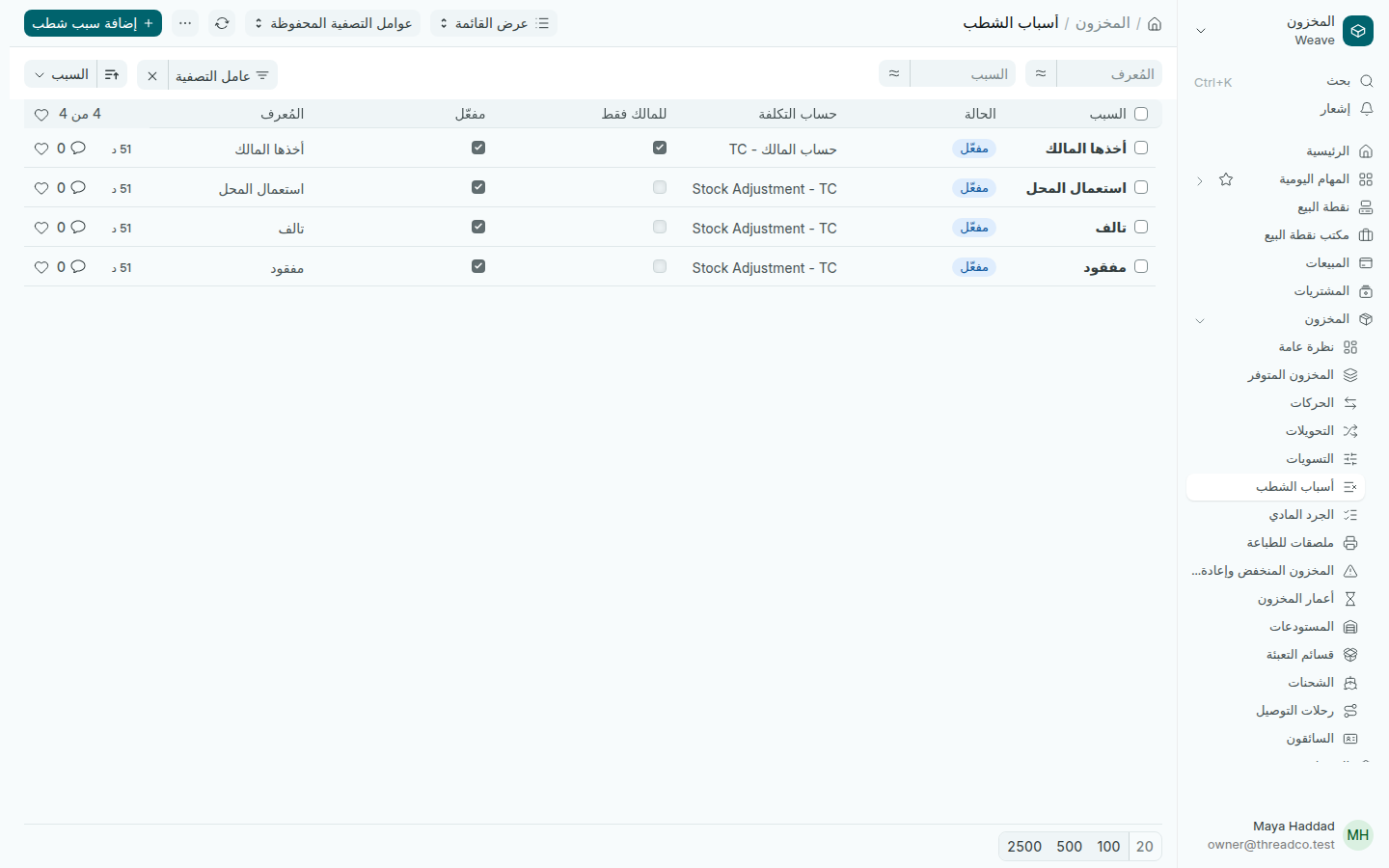Clear filter with the X icon
Viewport: 1389px width, 868px height.
pos(152,75)
